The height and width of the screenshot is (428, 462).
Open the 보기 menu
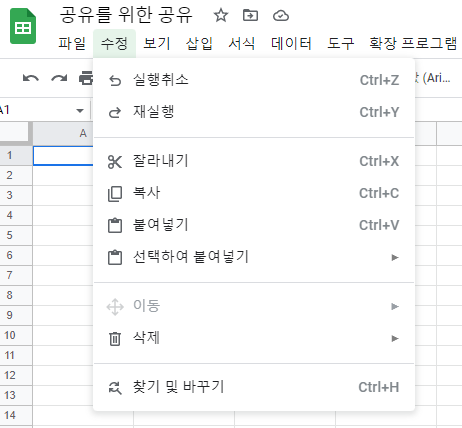coord(157,43)
